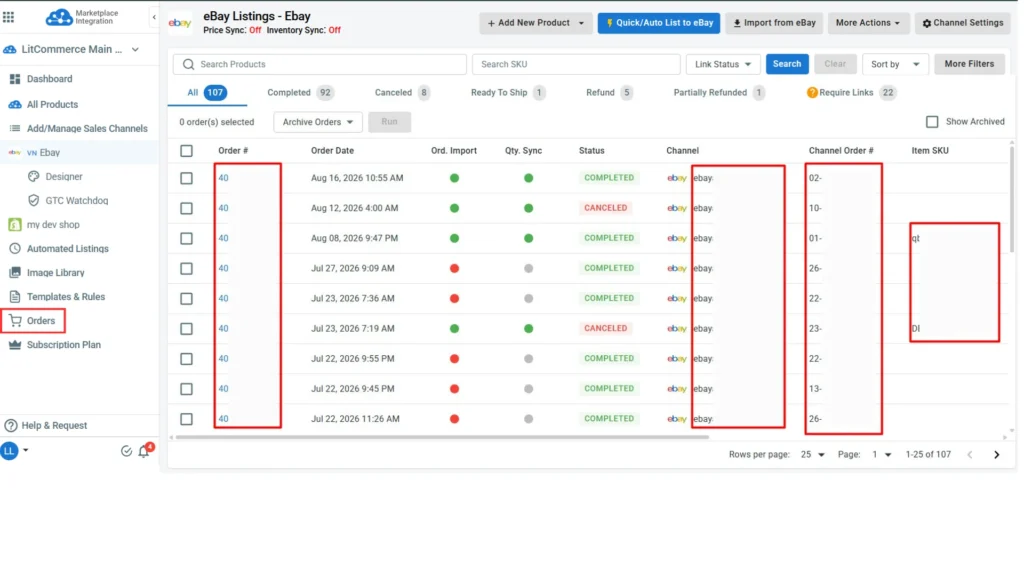This screenshot has width=1024, height=576.
Task: Collapse the sidebar with the arrow
Action: (154, 18)
